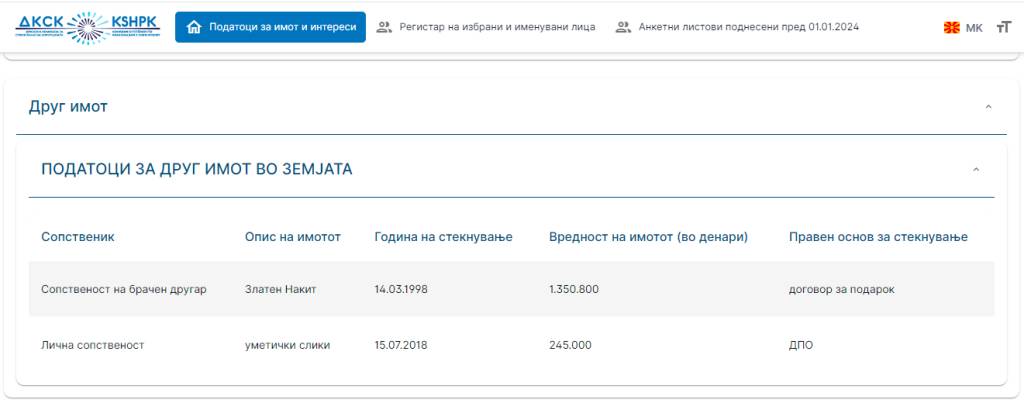Click Вредност на имотот column header

point(648,237)
